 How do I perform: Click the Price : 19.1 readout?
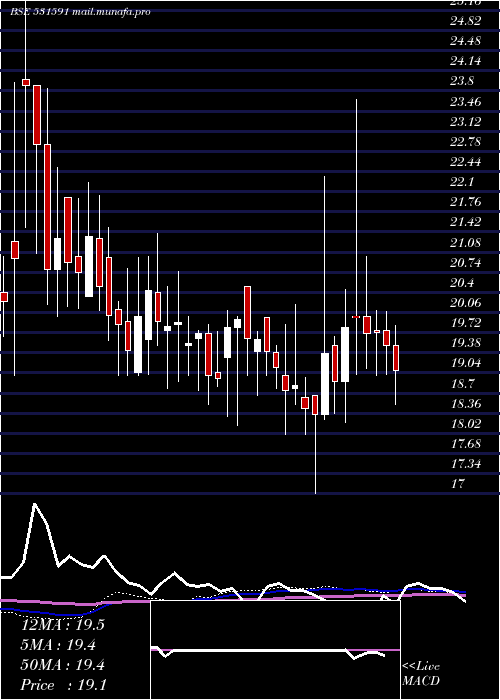pyautogui.click(x=63, y=685)
